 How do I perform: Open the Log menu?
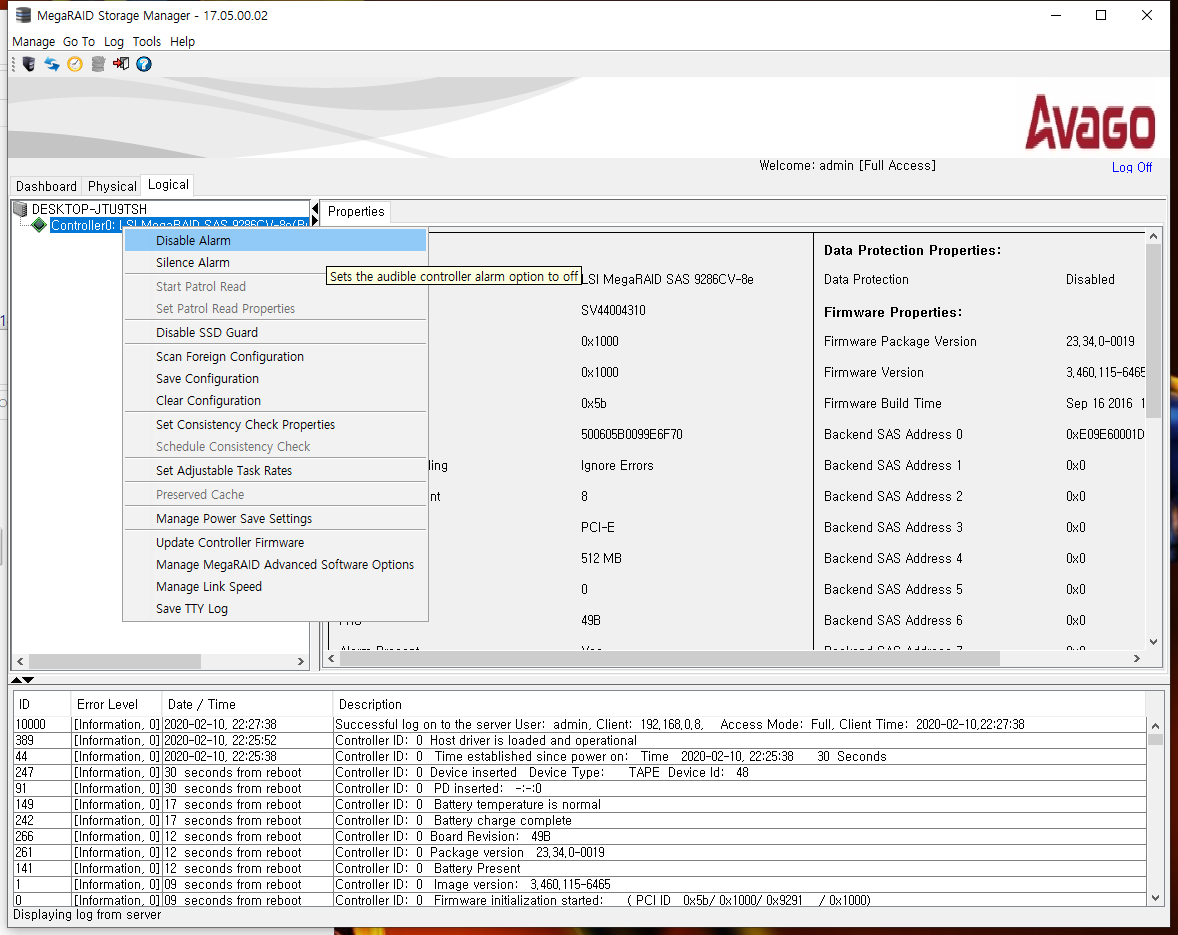pyautogui.click(x=113, y=41)
